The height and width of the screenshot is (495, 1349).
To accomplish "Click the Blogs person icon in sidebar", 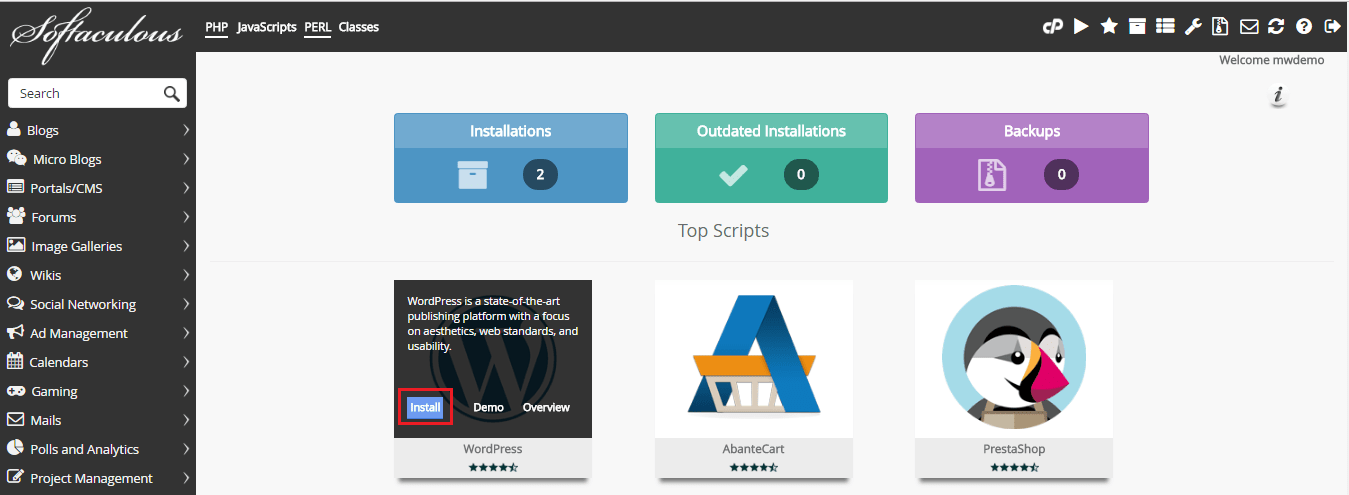I will pyautogui.click(x=14, y=129).
